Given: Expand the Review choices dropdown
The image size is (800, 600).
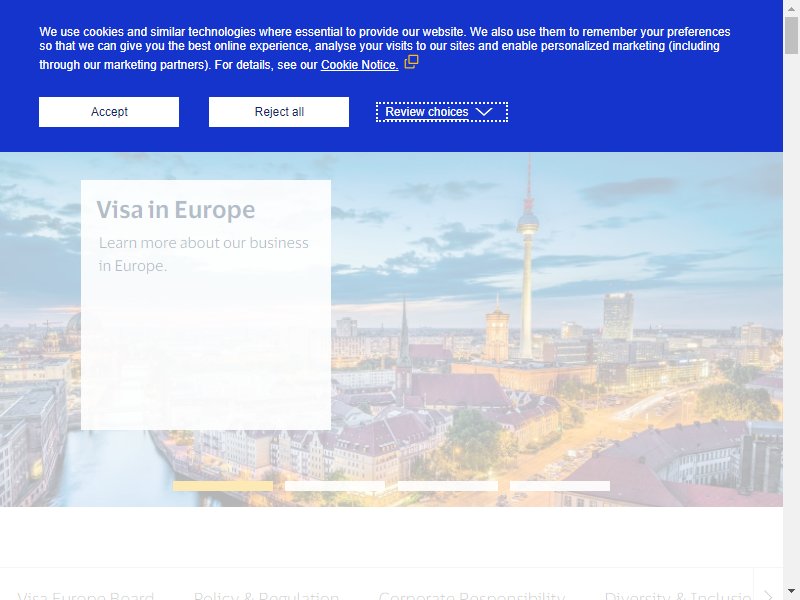Looking at the screenshot, I should (x=442, y=112).
